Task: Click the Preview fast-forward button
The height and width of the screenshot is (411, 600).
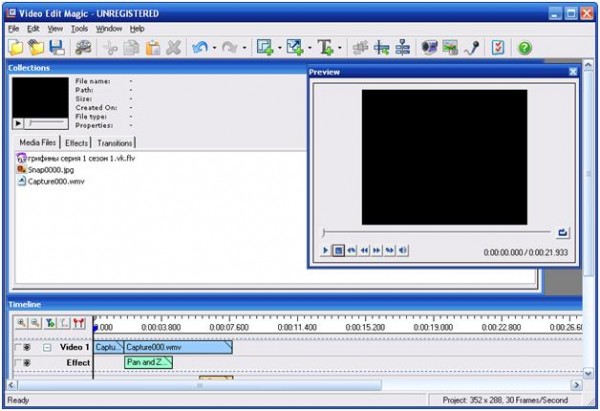Action: (377, 251)
